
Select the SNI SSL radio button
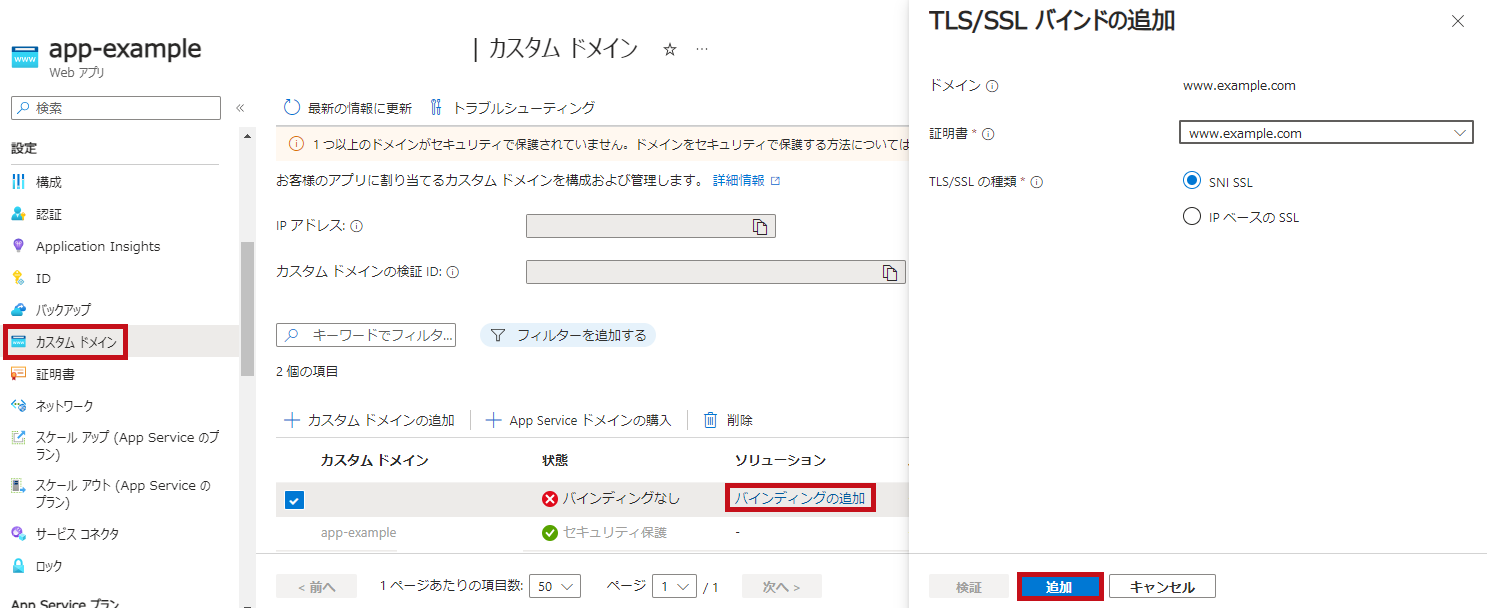1191,181
